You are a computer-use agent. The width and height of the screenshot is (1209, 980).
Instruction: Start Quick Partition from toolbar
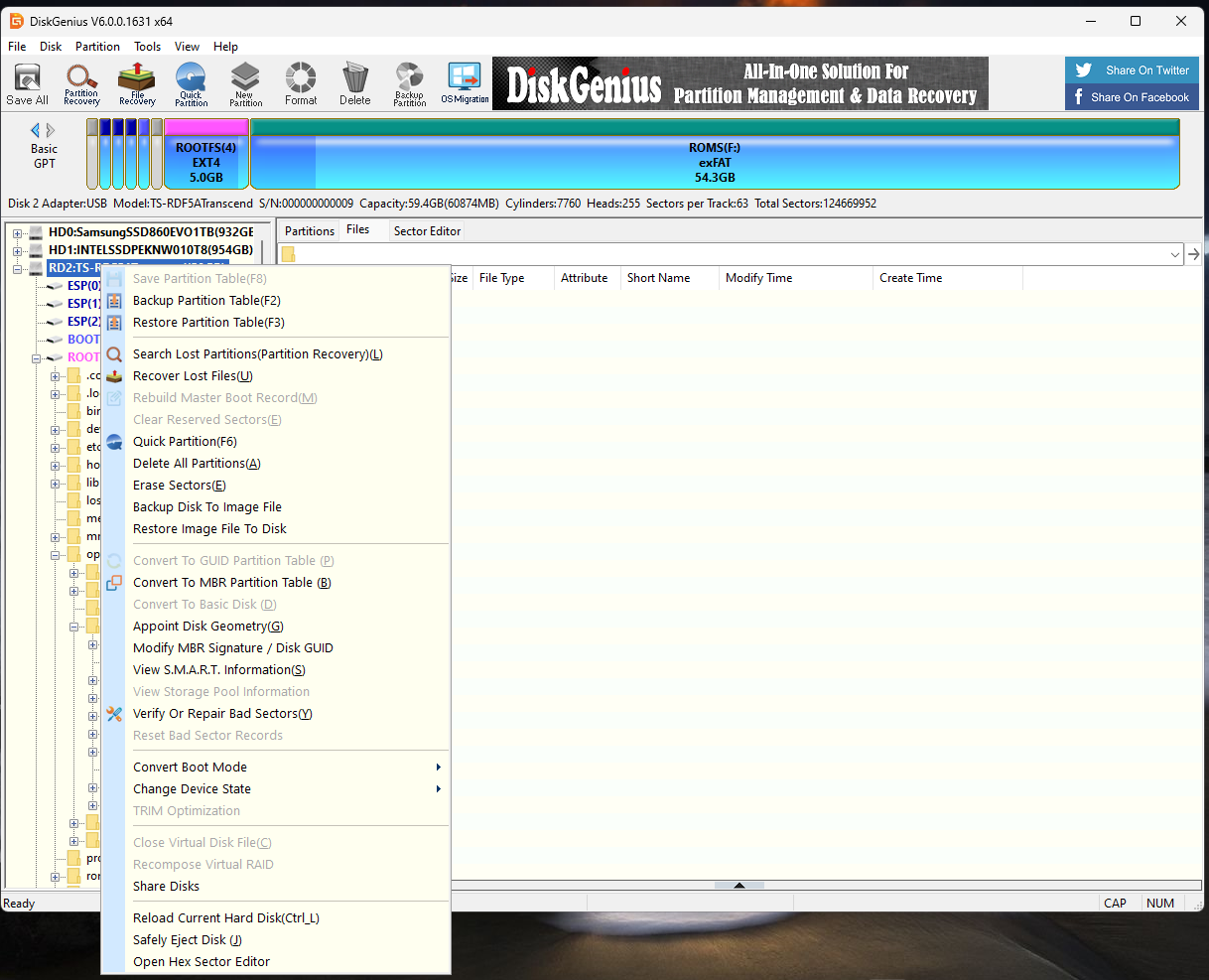pyautogui.click(x=191, y=84)
